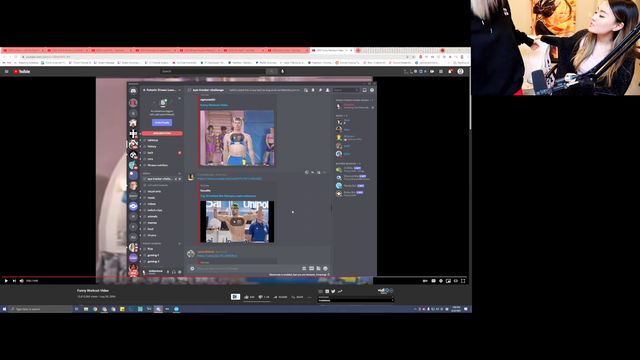The width and height of the screenshot is (640, 360).
Task: Switch to the second Chrome tab
Action: click(x=67, y=50)
